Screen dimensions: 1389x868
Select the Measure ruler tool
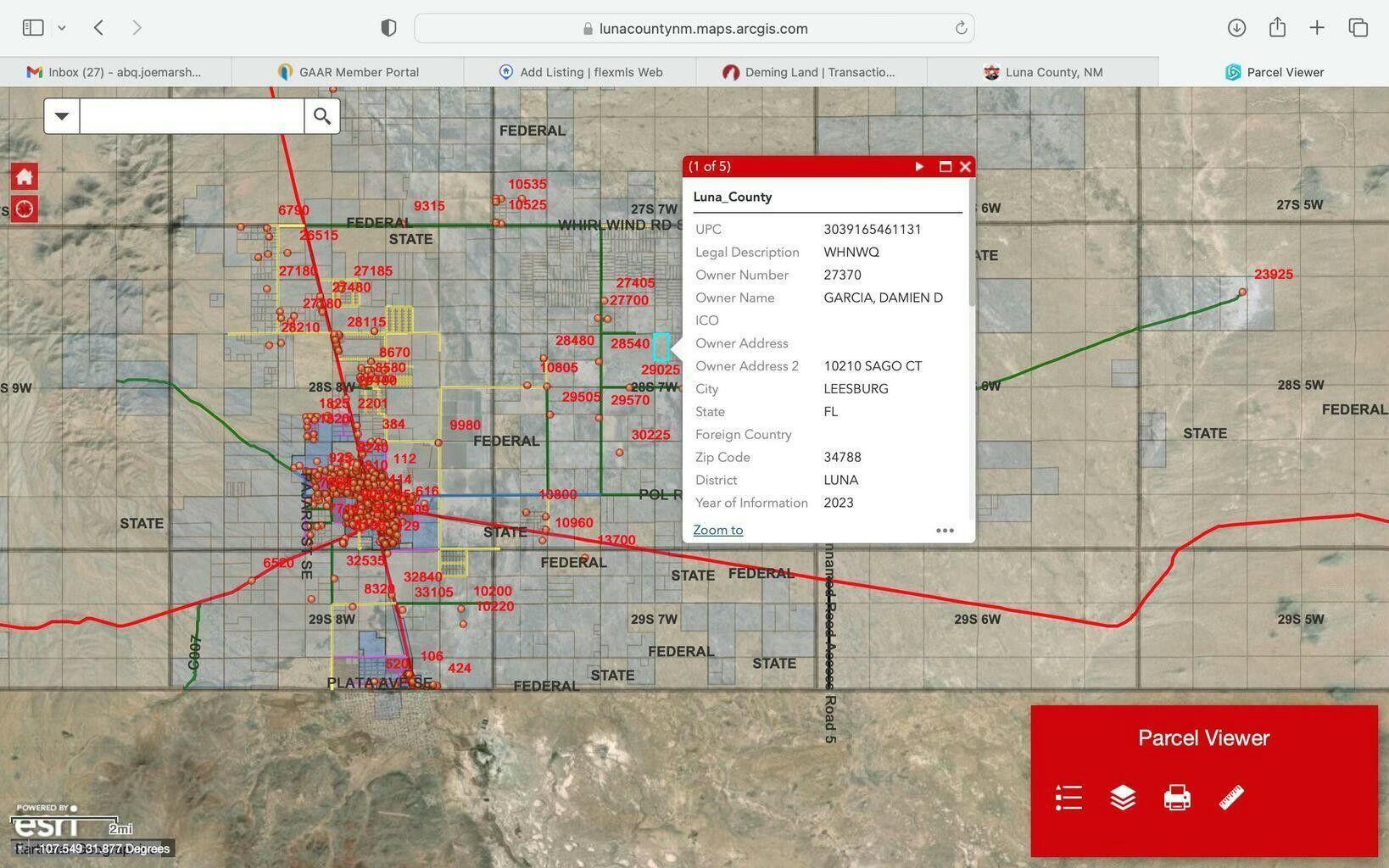pyautogui.click(x=1231, y=798)
